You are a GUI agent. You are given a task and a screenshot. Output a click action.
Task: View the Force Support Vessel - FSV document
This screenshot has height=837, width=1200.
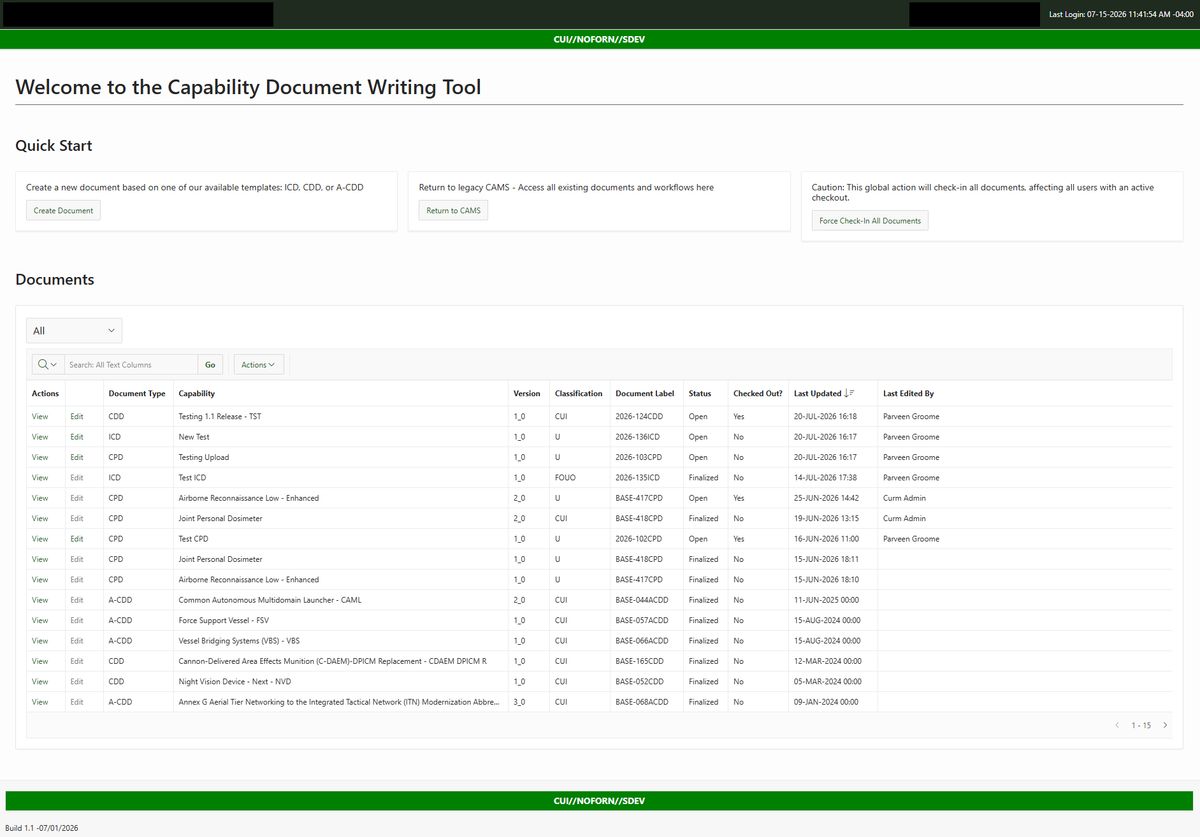click(40, 621)
